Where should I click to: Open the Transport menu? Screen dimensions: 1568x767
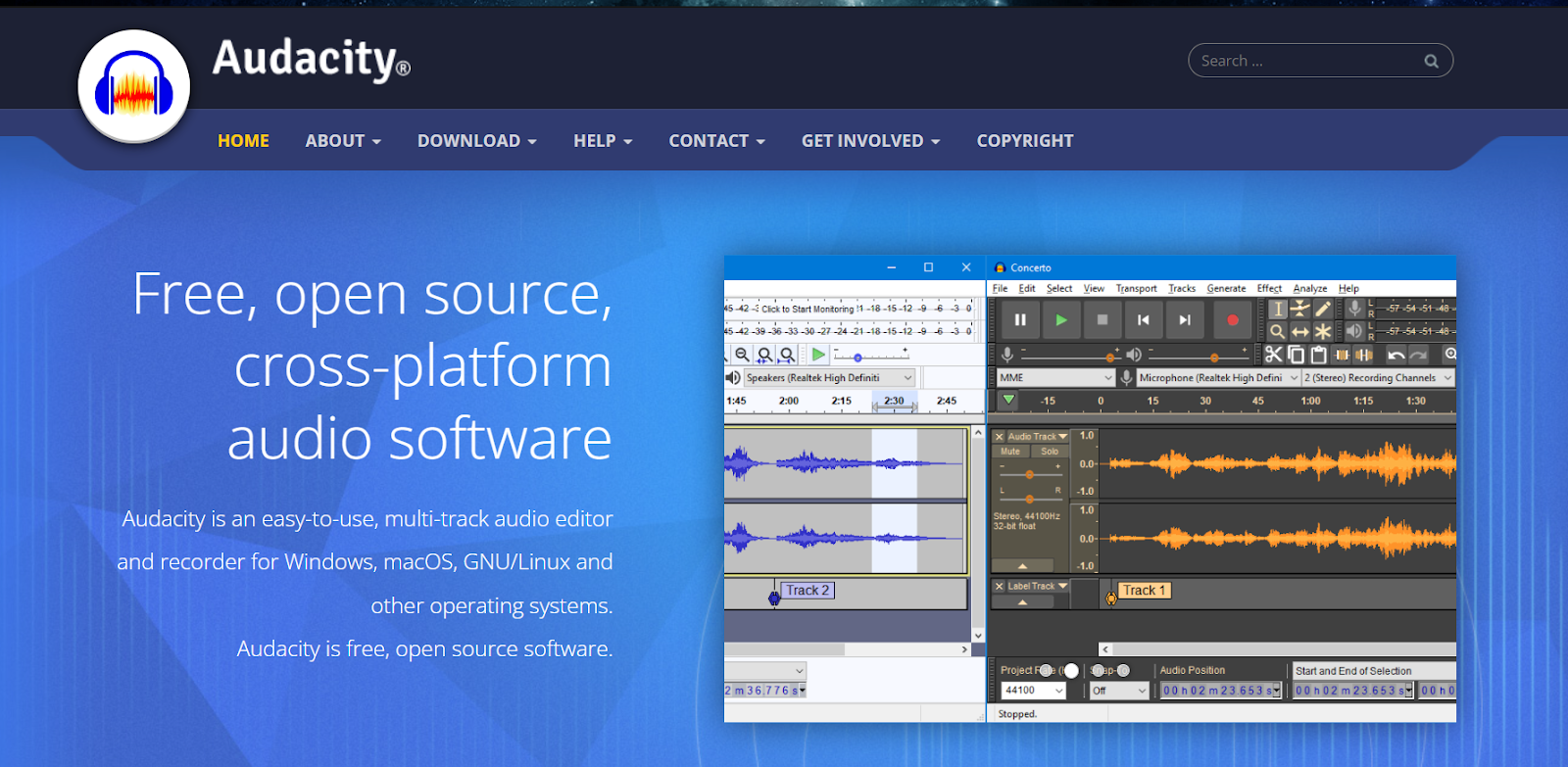tap(1136, 288)
